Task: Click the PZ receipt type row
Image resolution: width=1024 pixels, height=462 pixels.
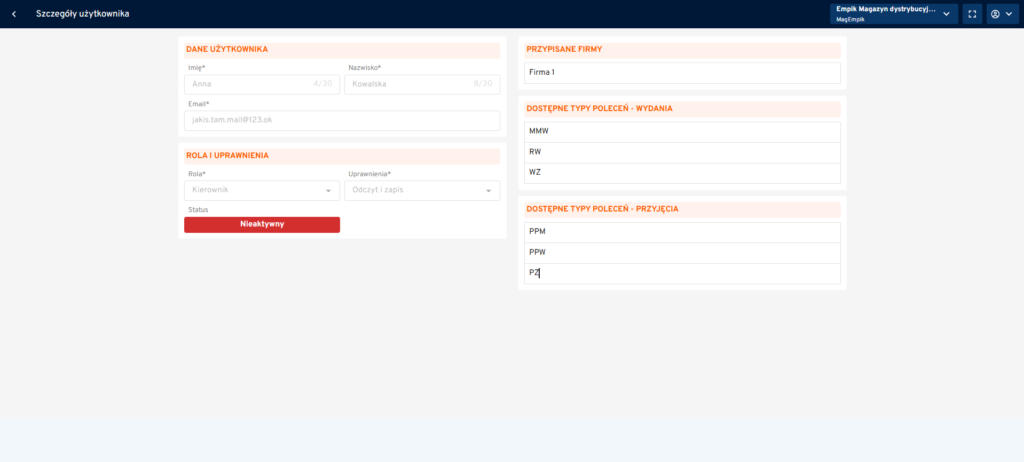Action: 682,273
